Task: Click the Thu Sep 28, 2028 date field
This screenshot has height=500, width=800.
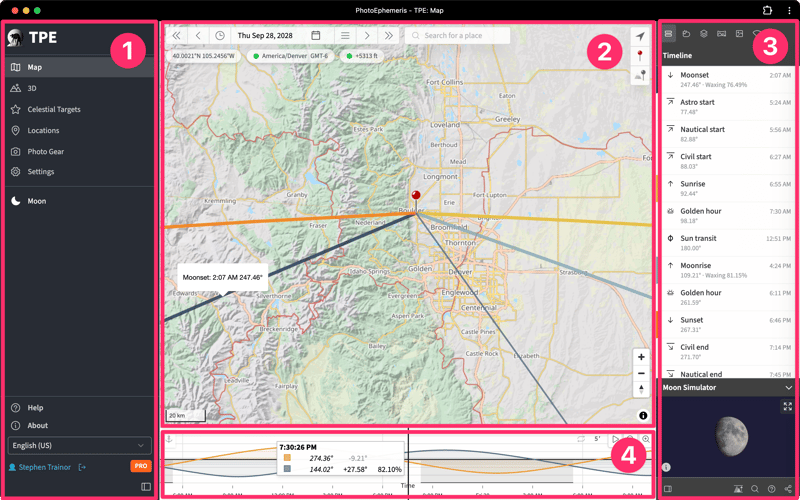Action: point(265,36)
